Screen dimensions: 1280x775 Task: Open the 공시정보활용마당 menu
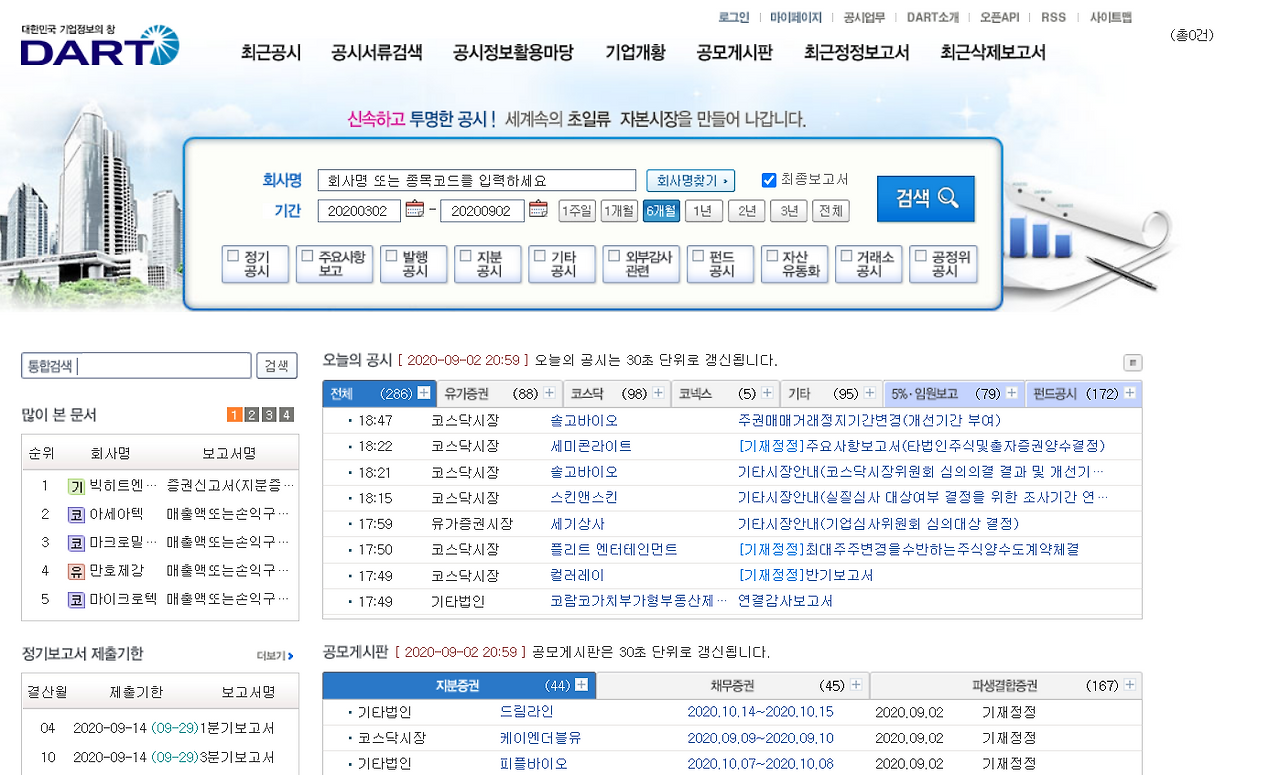[x=513, y=53]
